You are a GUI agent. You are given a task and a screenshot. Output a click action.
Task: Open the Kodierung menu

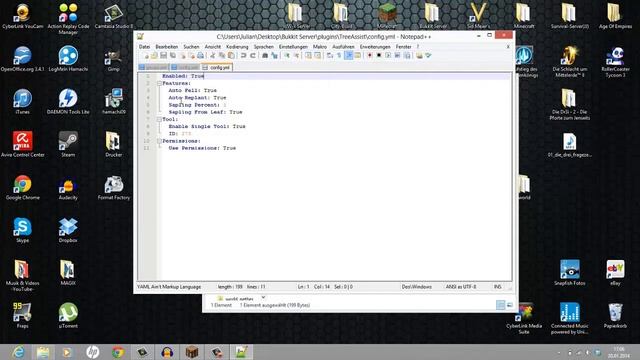click(237, 47)
